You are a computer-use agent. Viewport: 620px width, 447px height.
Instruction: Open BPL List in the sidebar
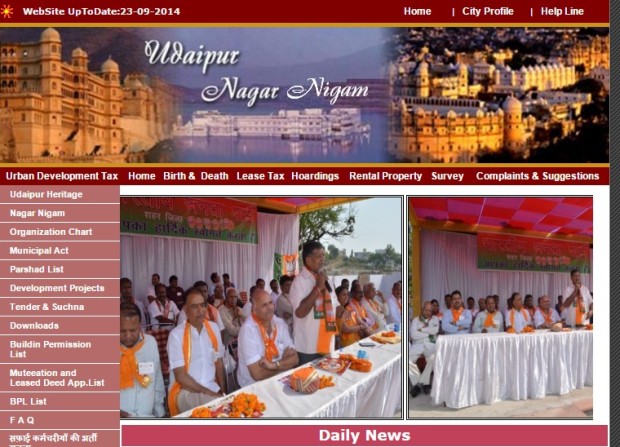click(60, 402)
